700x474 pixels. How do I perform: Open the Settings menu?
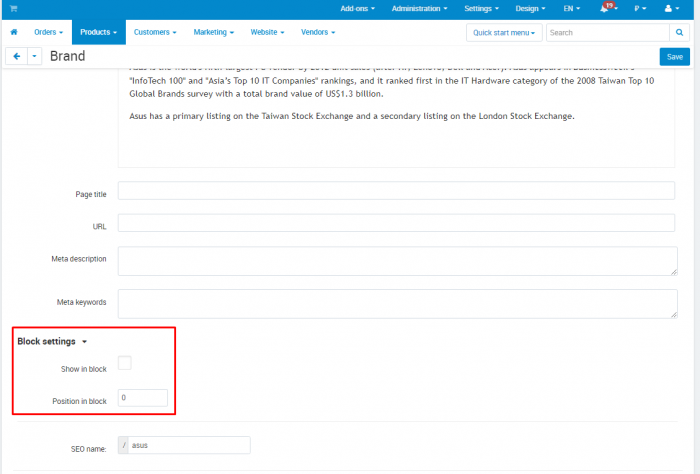pos(481,8)
